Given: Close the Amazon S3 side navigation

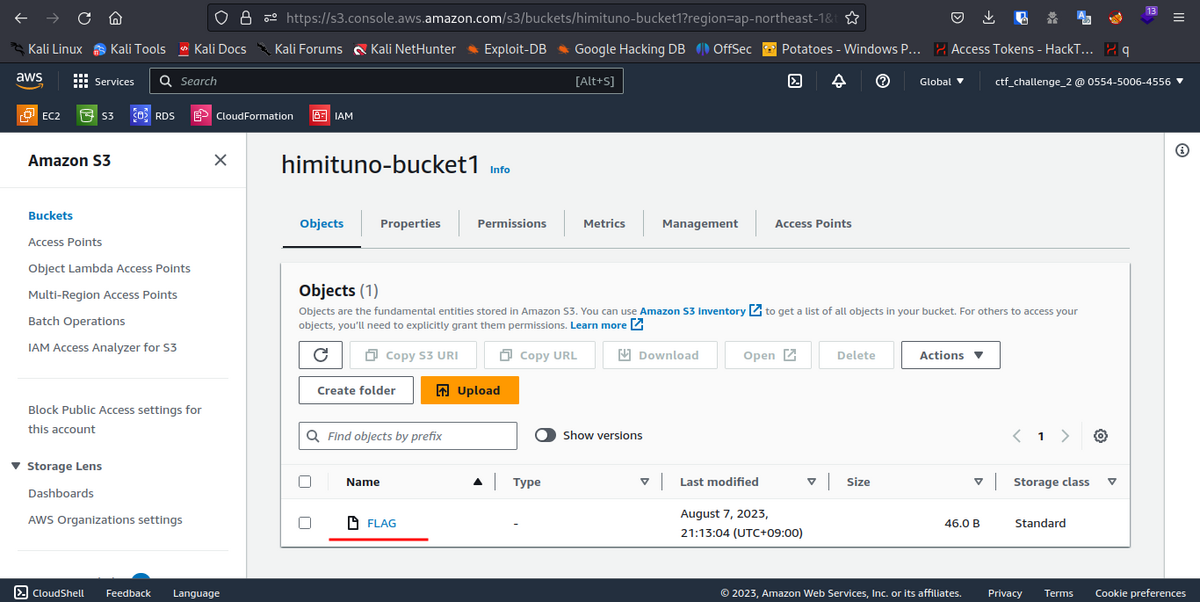Looking at the screenshot, I should point(220,160).
